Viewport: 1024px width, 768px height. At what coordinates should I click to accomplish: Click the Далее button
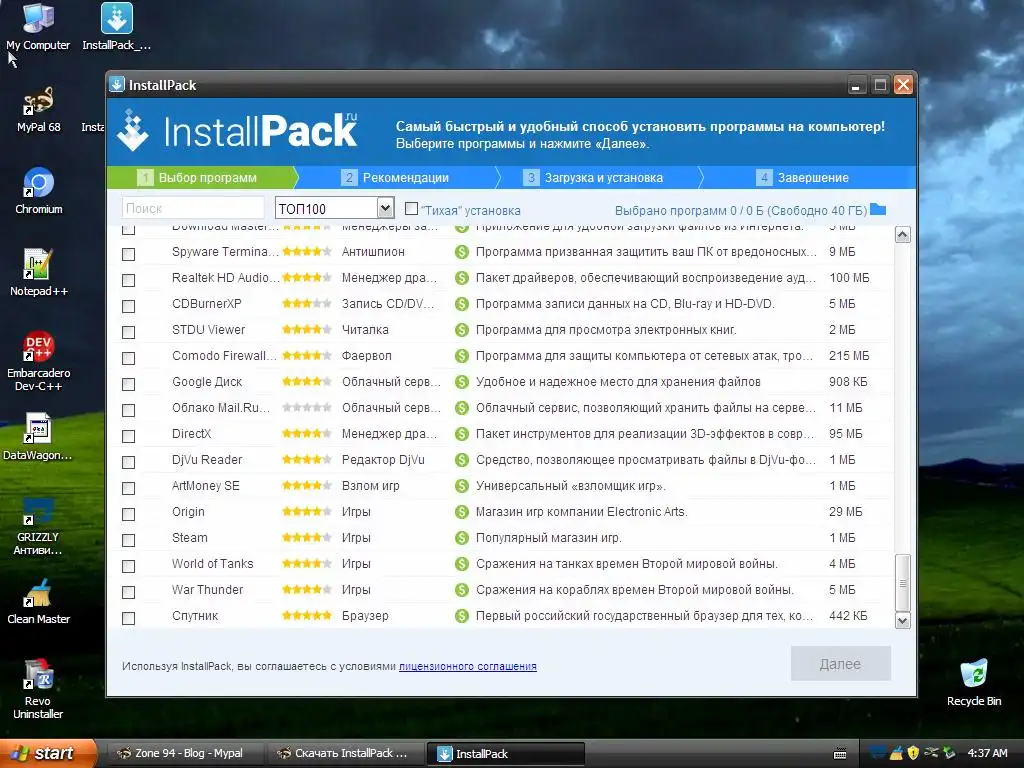coord(840,664)
